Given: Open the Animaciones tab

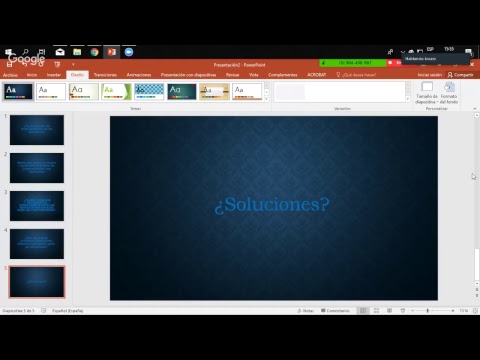Looking at the screenshot, I should [139, 75].
